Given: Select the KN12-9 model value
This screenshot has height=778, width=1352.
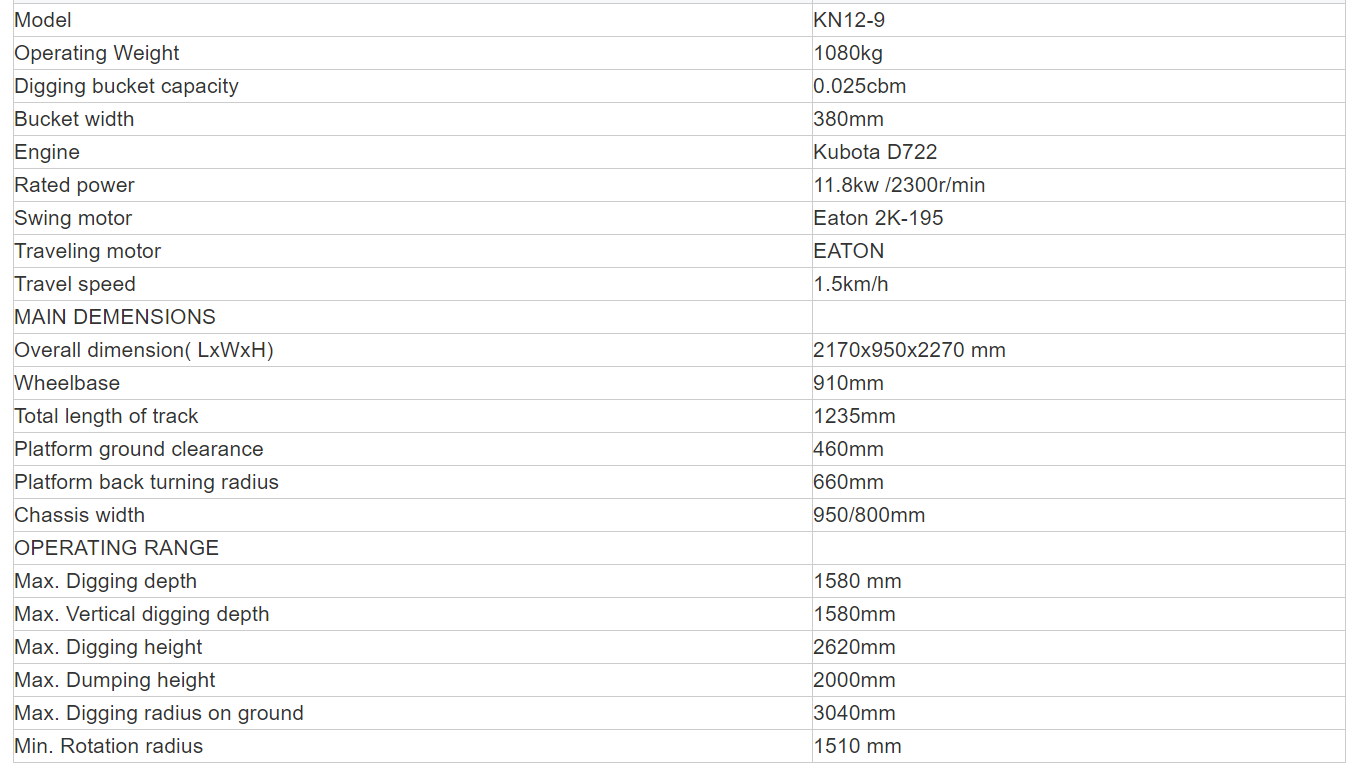Looking at the screenshot, I should pyautogui.click(x=849, y=20).
